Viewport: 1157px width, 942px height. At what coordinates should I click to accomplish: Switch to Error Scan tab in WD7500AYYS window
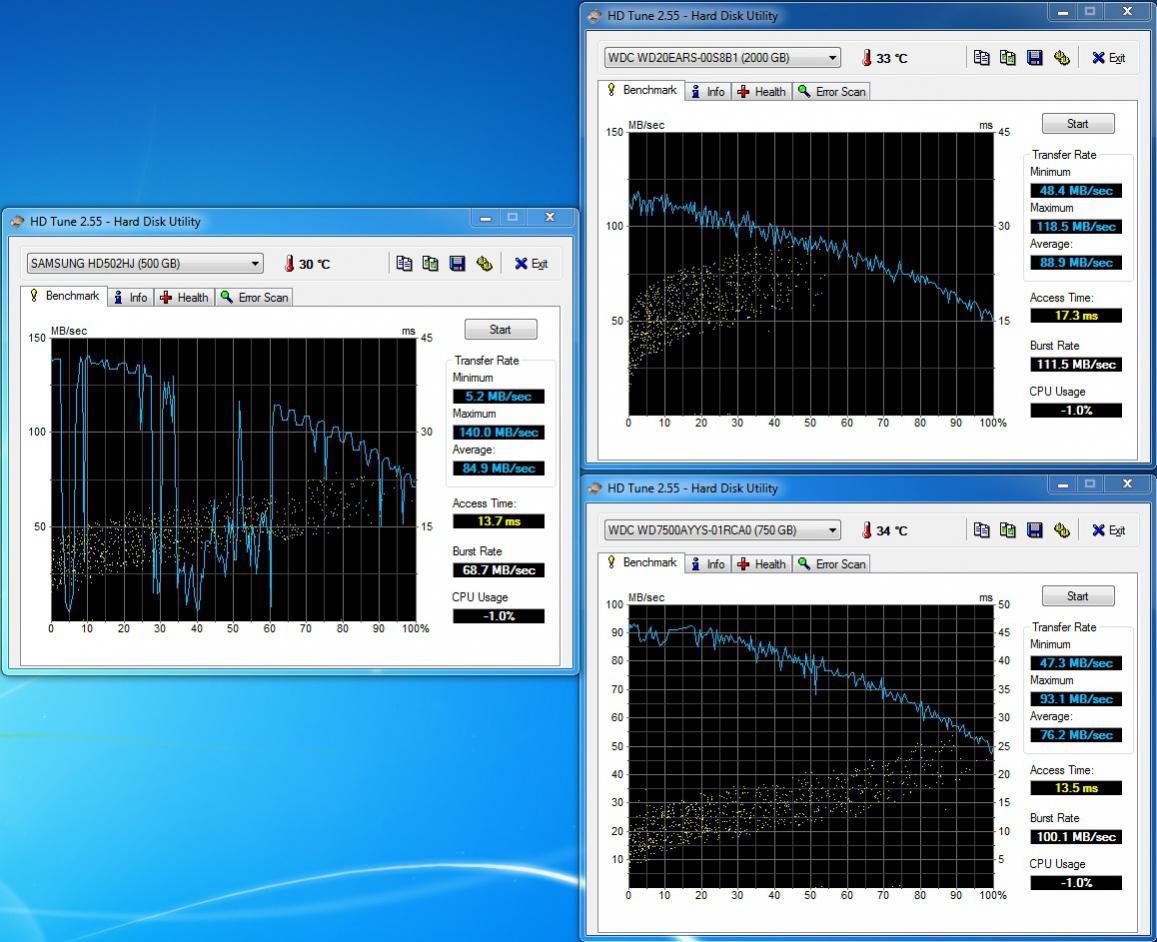coord(832,564)
